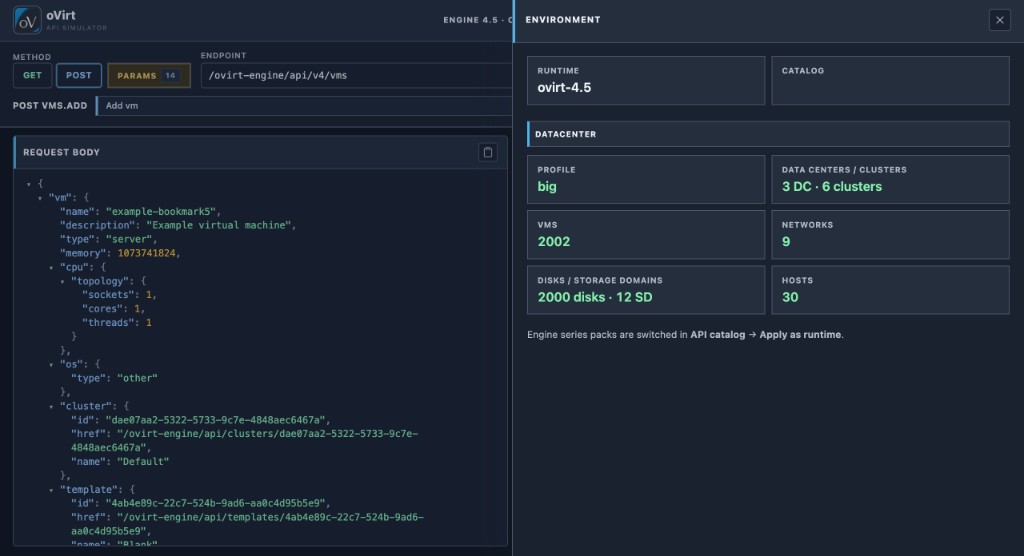Open the PARAMS 14 button
Screen dimensions: 1024x556
tap(149, 75)
